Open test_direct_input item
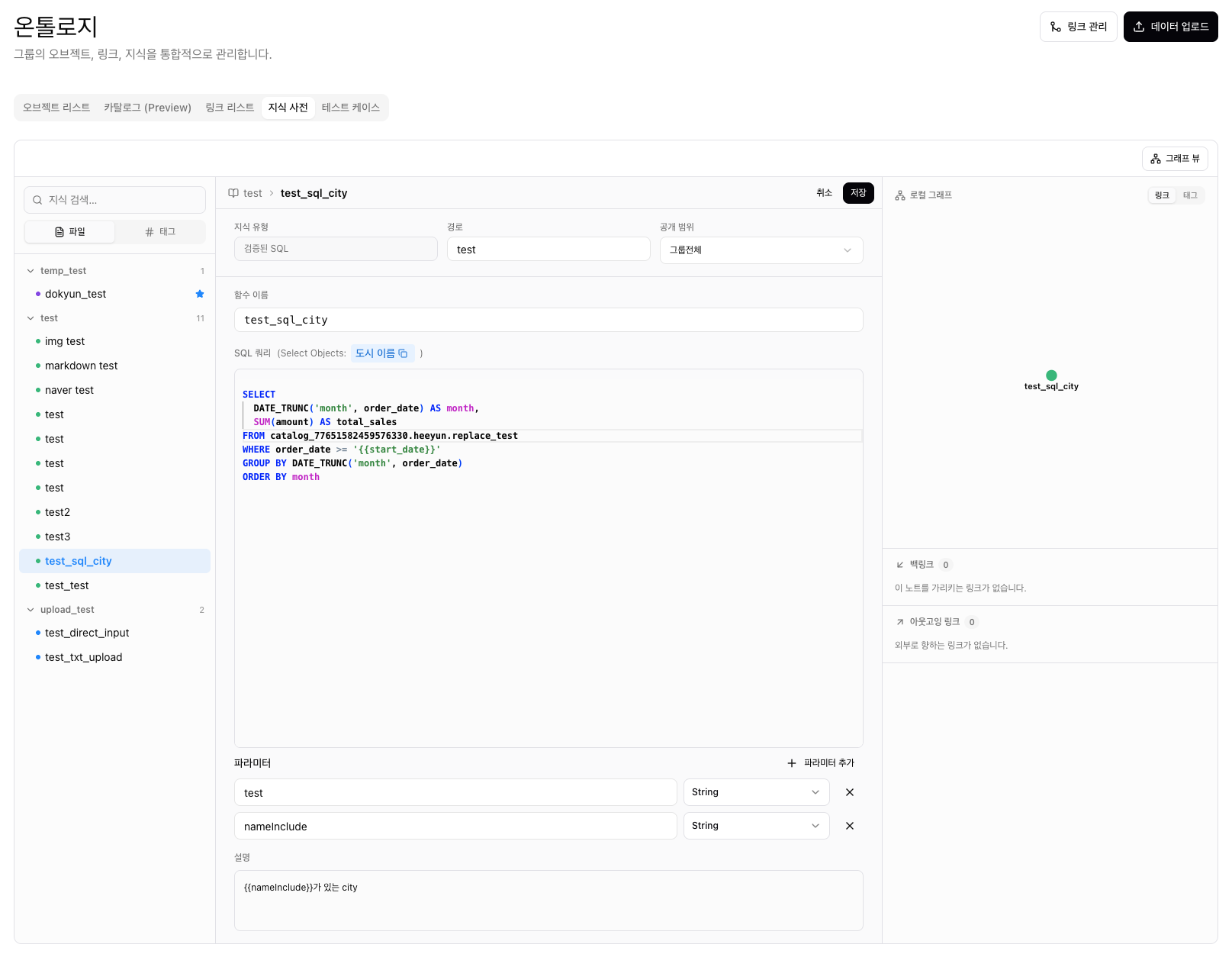The image size is (1232, 954). [x=115, y=633]
